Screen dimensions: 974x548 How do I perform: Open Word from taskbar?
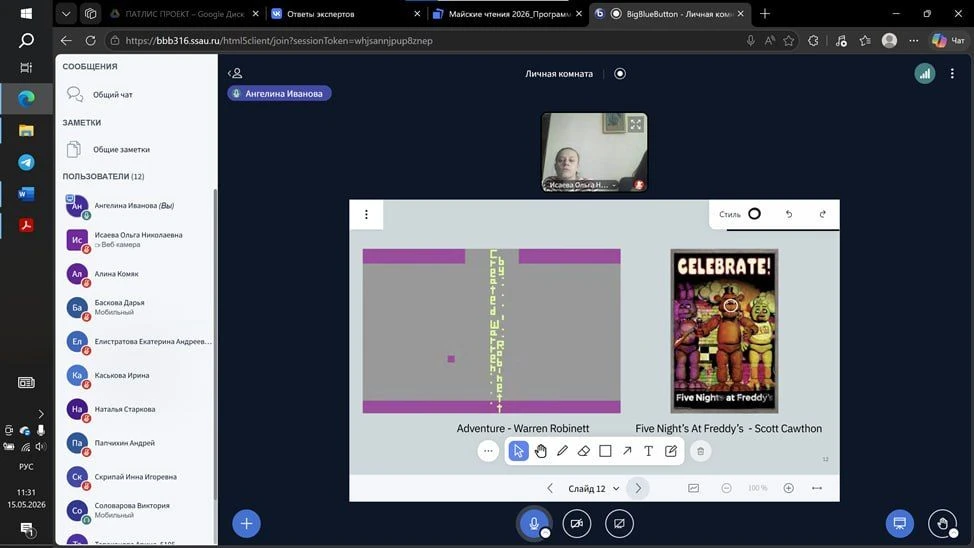coord(26,194)
